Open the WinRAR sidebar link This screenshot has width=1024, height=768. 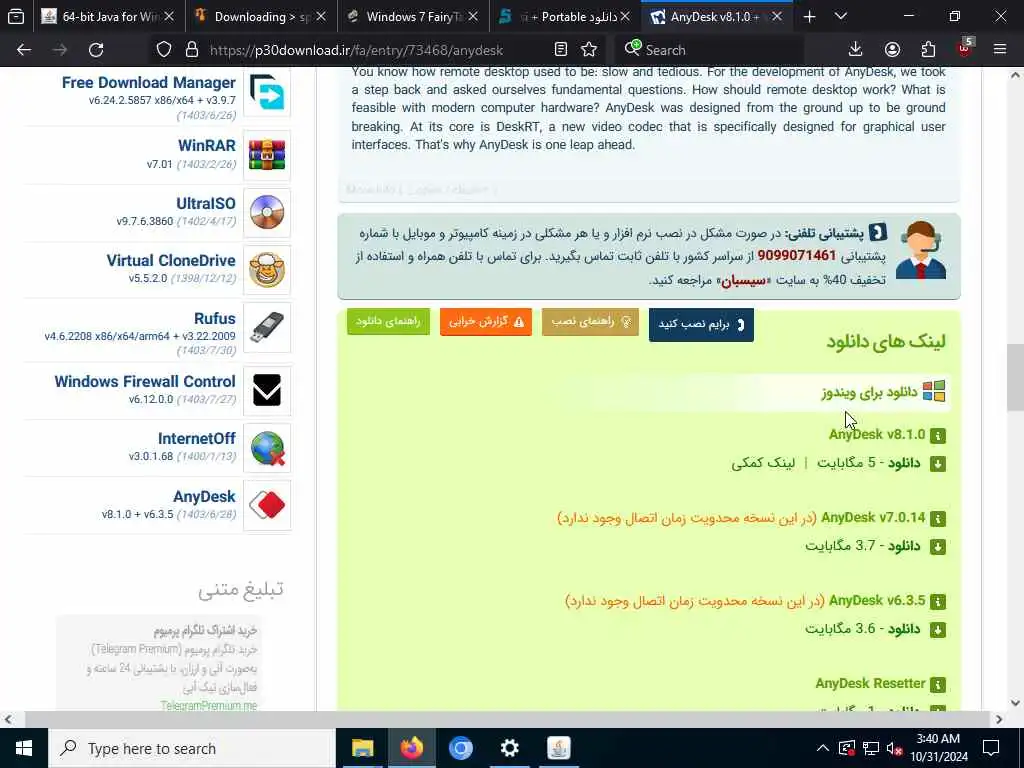pyautogui.click(x=206, y=146)
